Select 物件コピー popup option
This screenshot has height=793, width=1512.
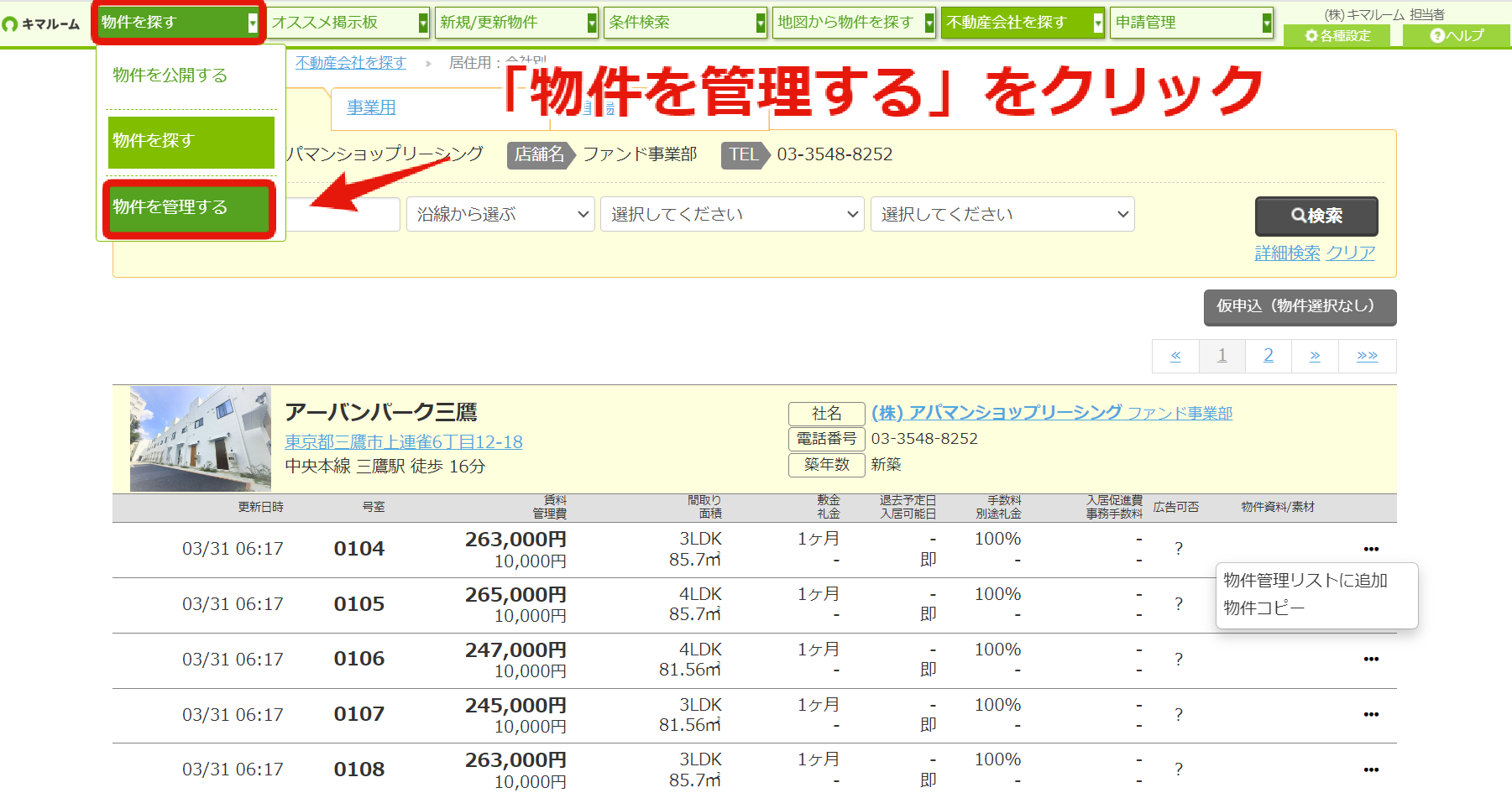1264,608
